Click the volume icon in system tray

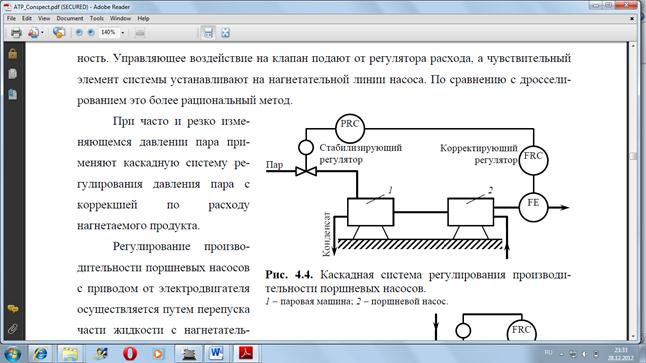585,354
